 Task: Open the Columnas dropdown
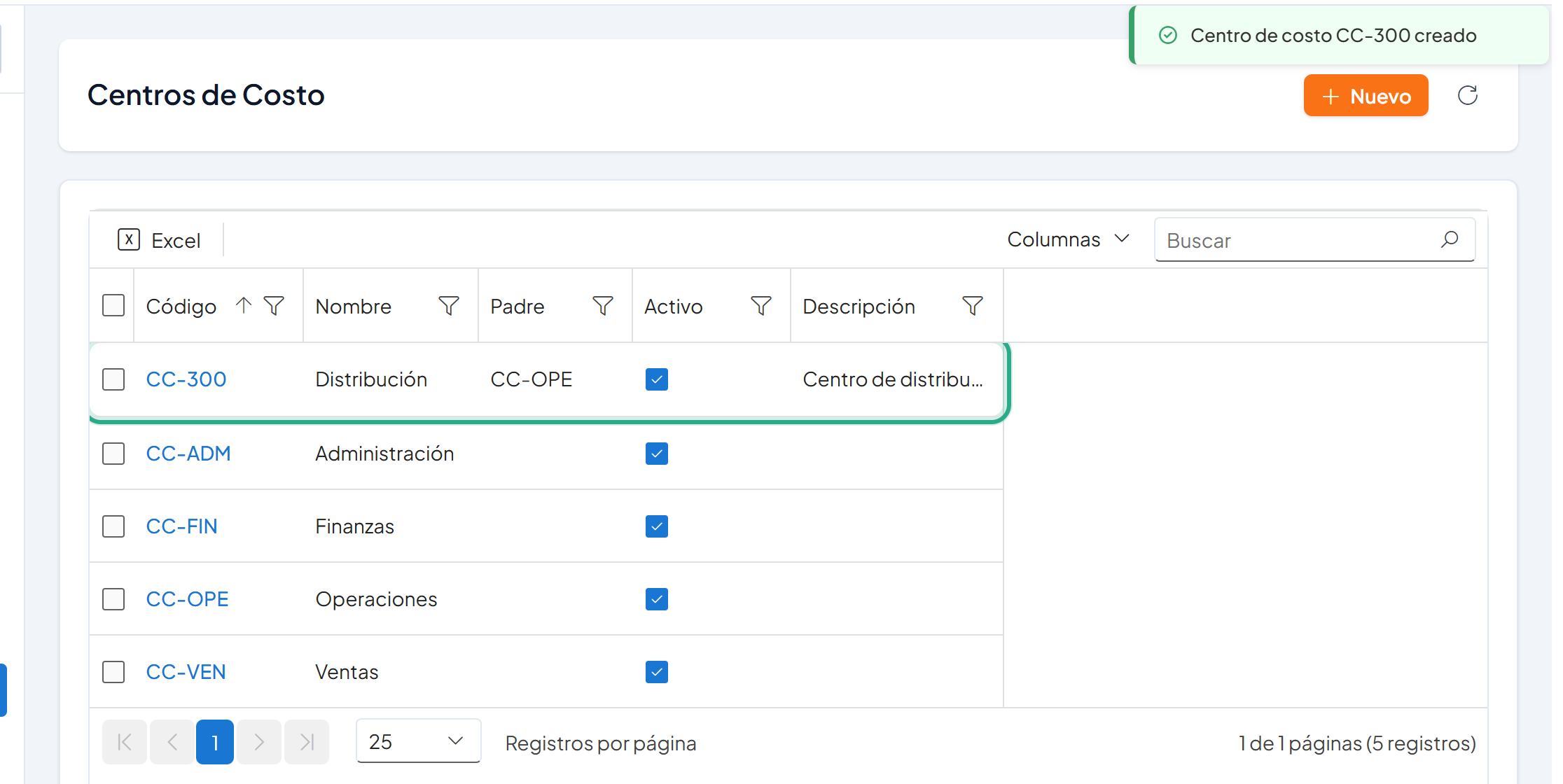pyautogui.click(x=1069, y=239)
